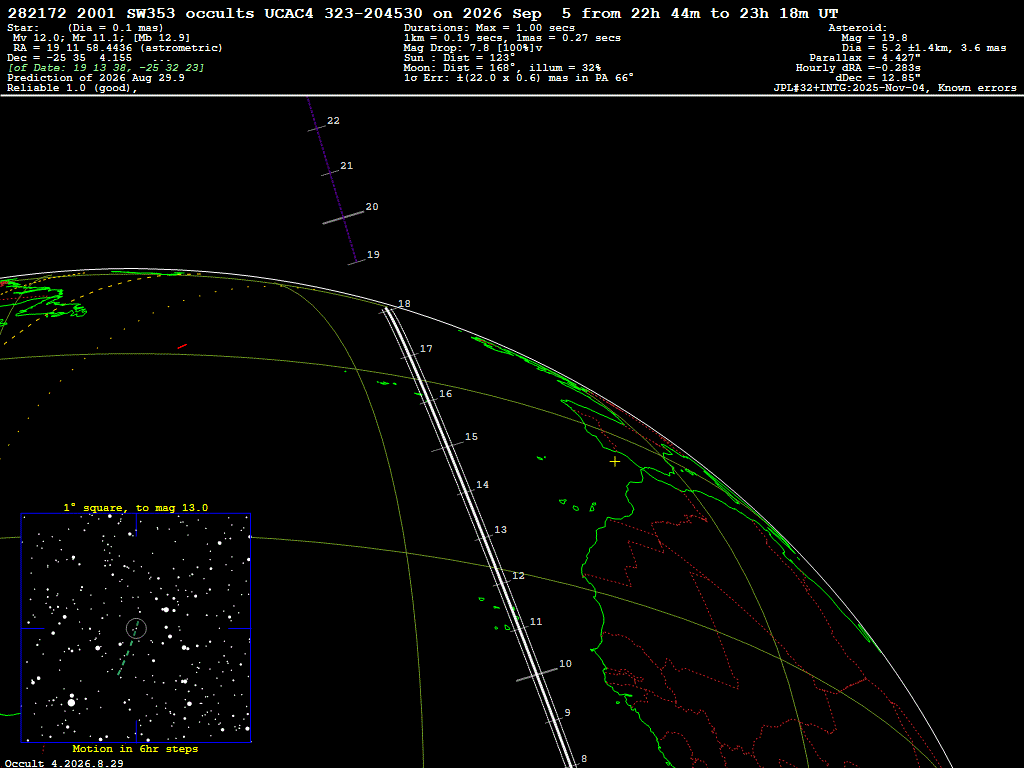Click the yellow plus site marker
This screenshot has width=1024, height=768.
[615, 462]
